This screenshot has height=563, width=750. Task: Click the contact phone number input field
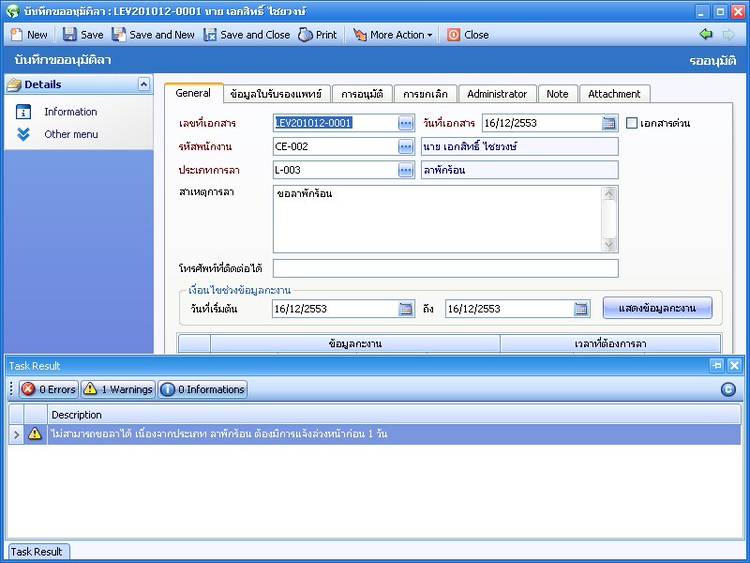point(445,268)
